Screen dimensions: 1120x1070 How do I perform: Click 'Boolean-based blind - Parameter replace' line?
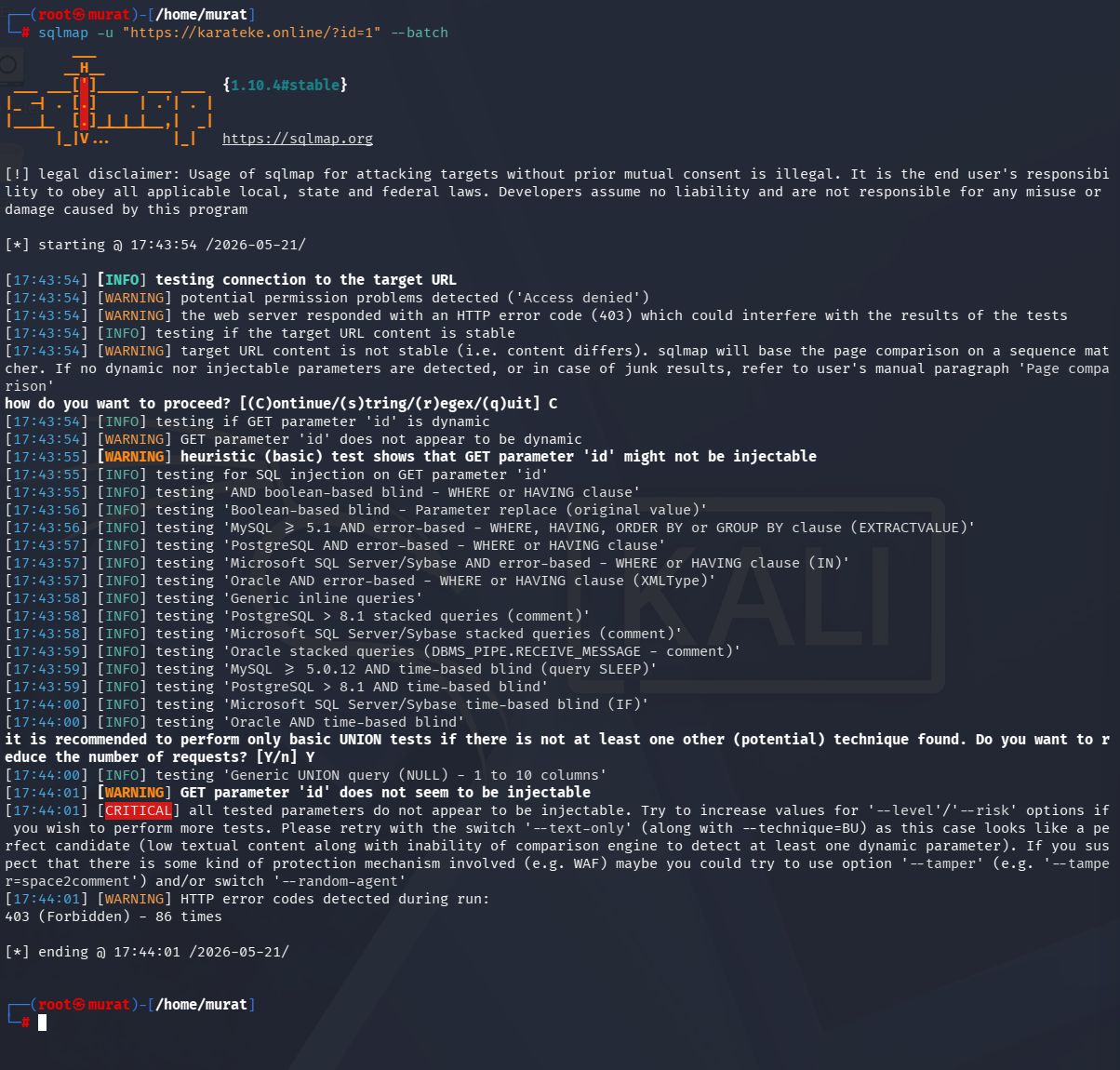click(x=356, y=510)
